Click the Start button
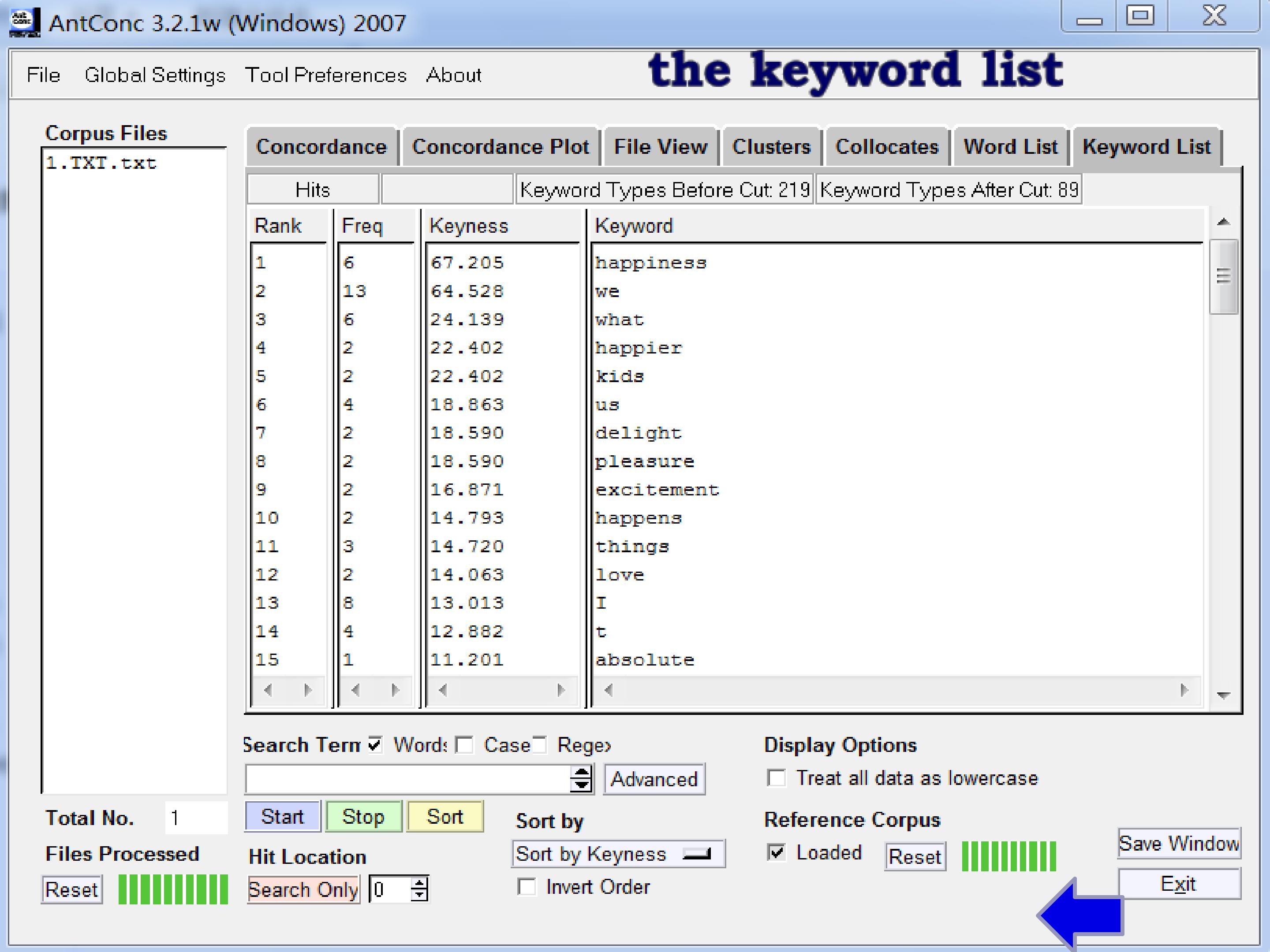1270x952 pixels. (283, 816)
